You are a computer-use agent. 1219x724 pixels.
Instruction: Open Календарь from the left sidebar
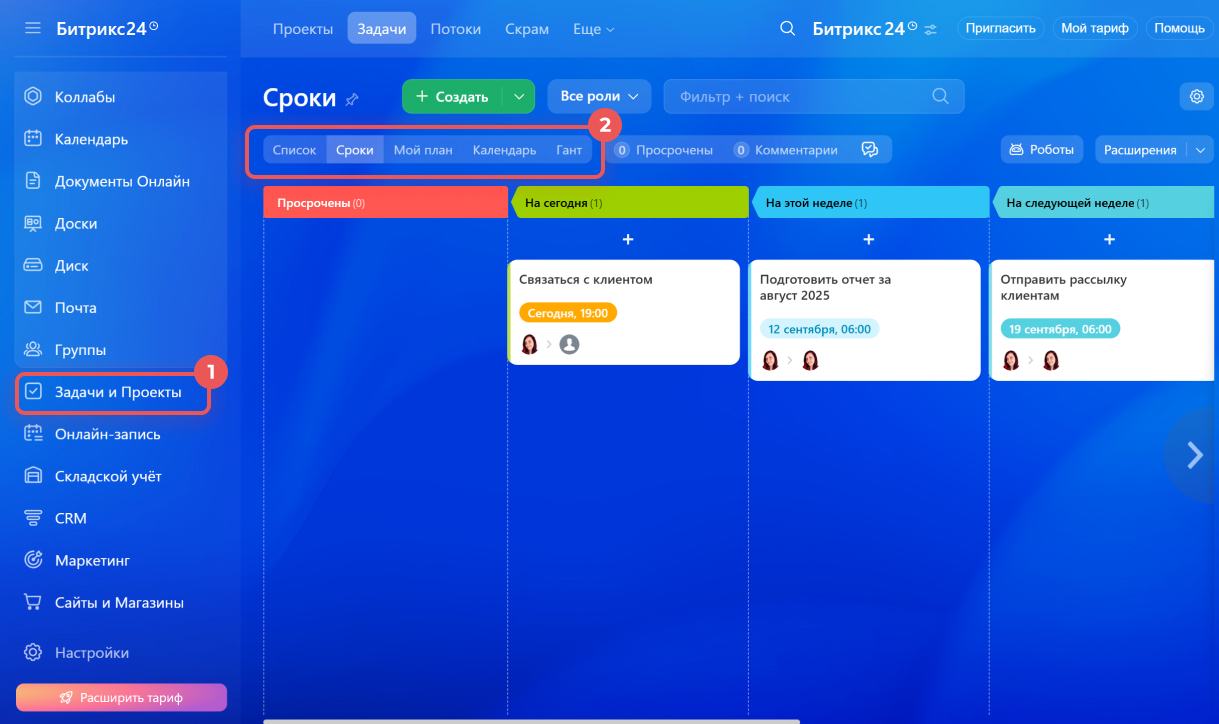[x=91, y=139]
